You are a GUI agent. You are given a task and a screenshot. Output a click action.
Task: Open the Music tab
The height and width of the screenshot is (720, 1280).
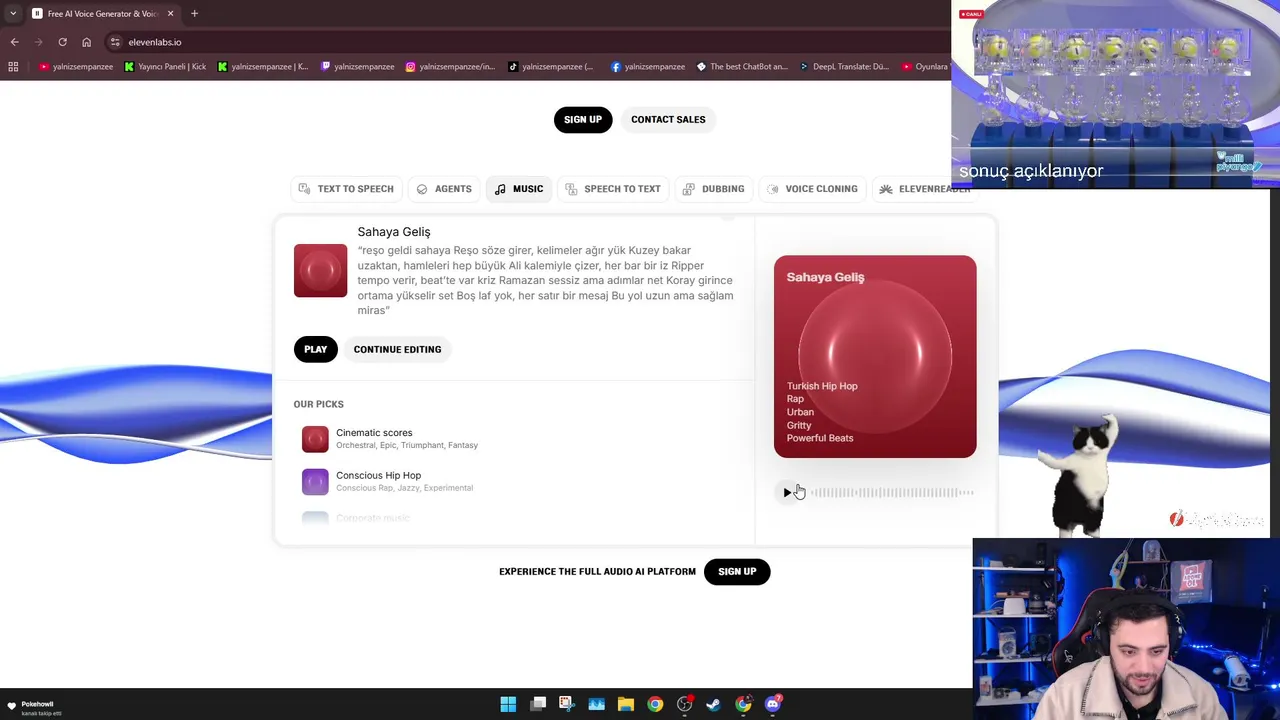[x=519, y=189]
